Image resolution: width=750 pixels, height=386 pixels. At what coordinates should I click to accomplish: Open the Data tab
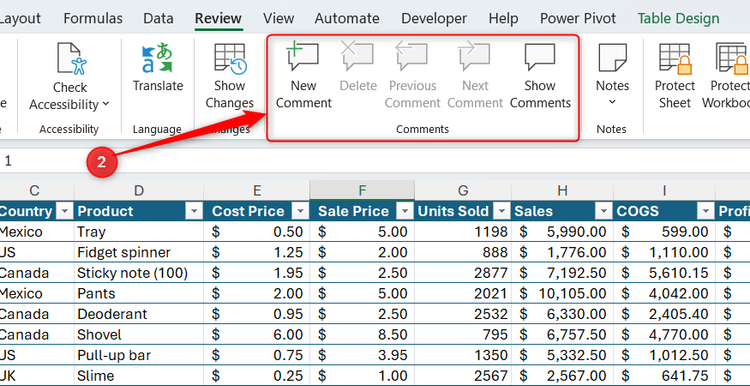click(x=158, y=19)
